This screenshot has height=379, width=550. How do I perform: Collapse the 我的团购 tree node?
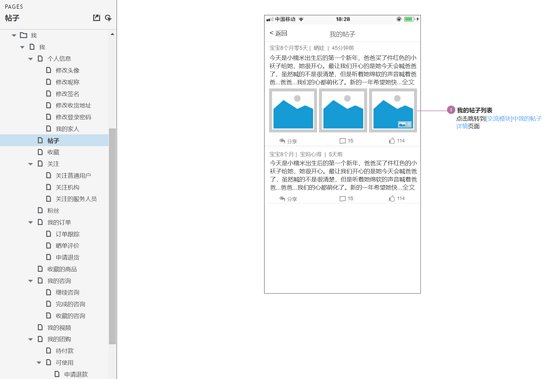(31, 339)
